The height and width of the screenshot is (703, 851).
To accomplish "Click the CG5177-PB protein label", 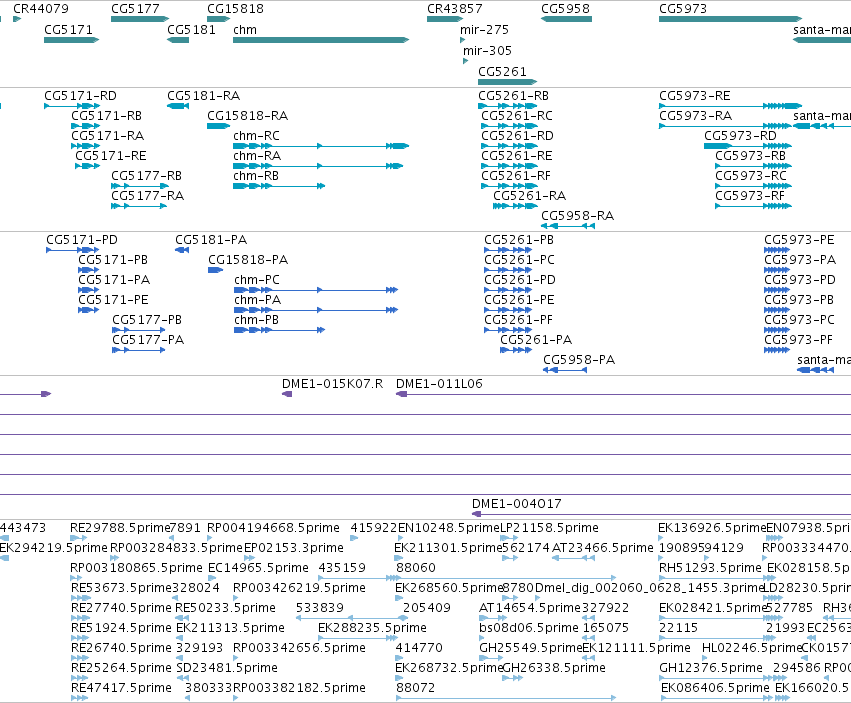I will click(x=147, y=320).
